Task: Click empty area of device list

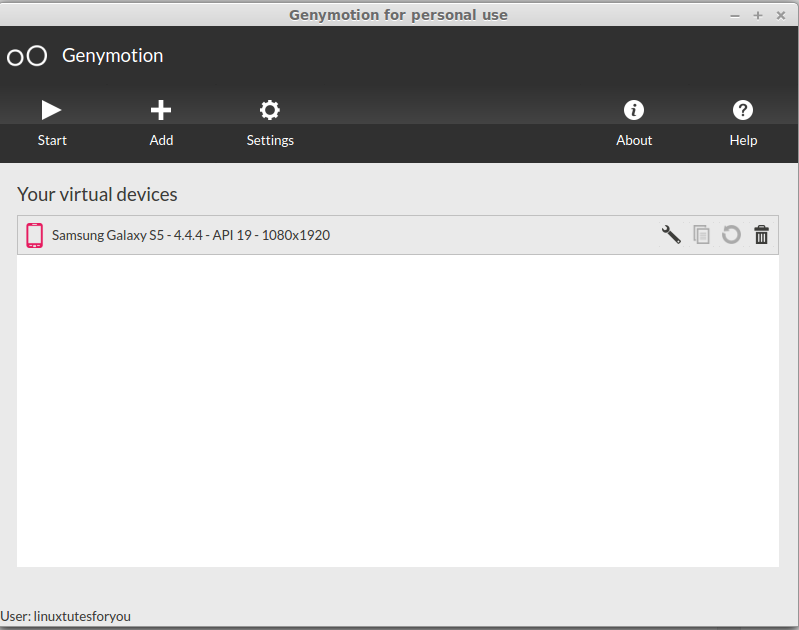Action: coord(397,410)
